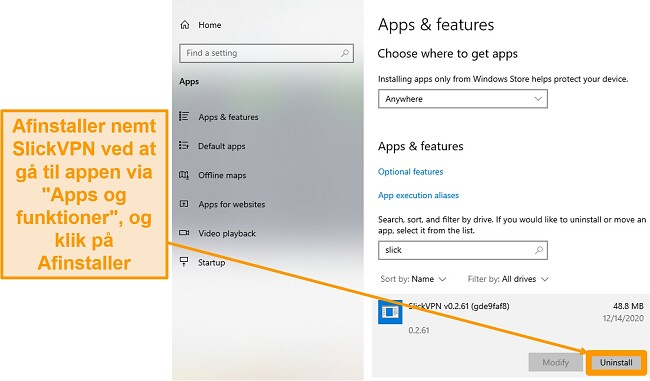Click the Video playback camera icon
Screen dimensions: 650x381
coord(184,233)
